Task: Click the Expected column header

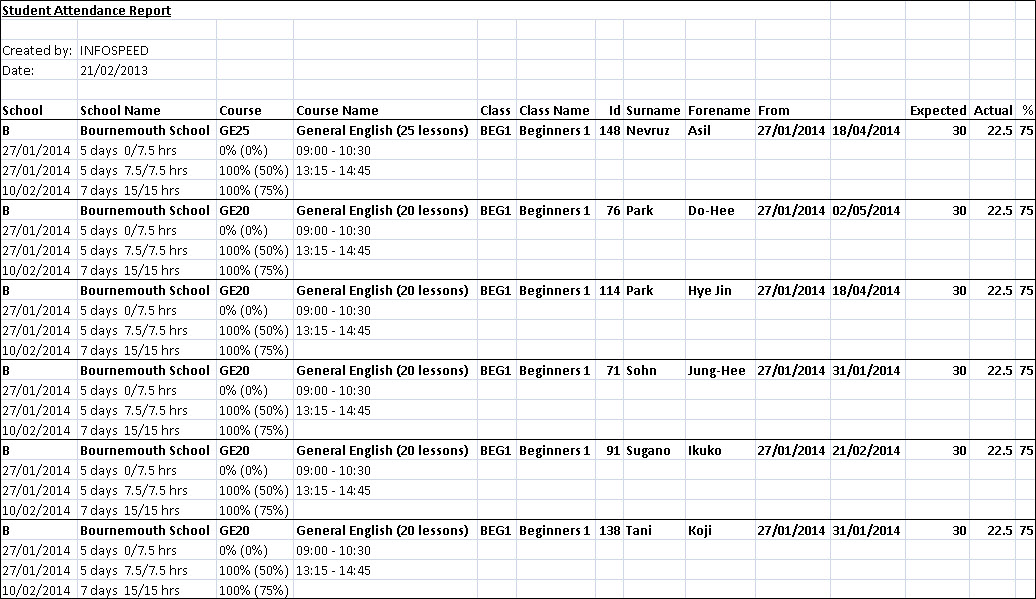Action: (937, 110)
